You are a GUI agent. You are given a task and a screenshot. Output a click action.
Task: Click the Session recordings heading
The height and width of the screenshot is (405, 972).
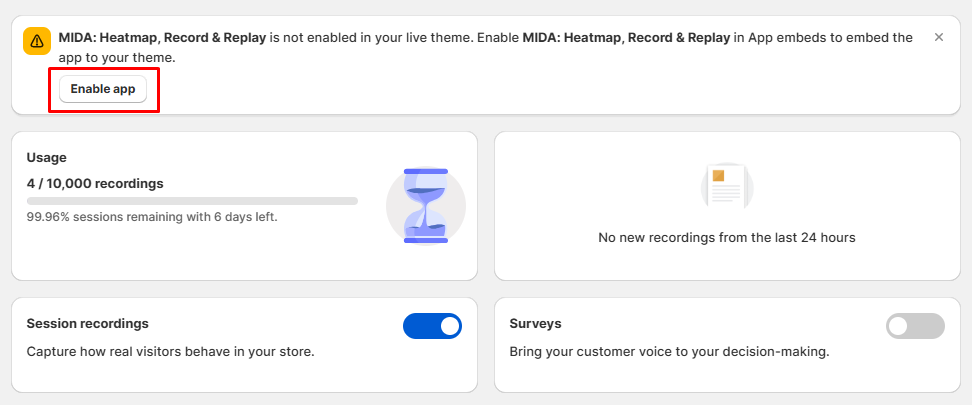[x=88, y=324]
